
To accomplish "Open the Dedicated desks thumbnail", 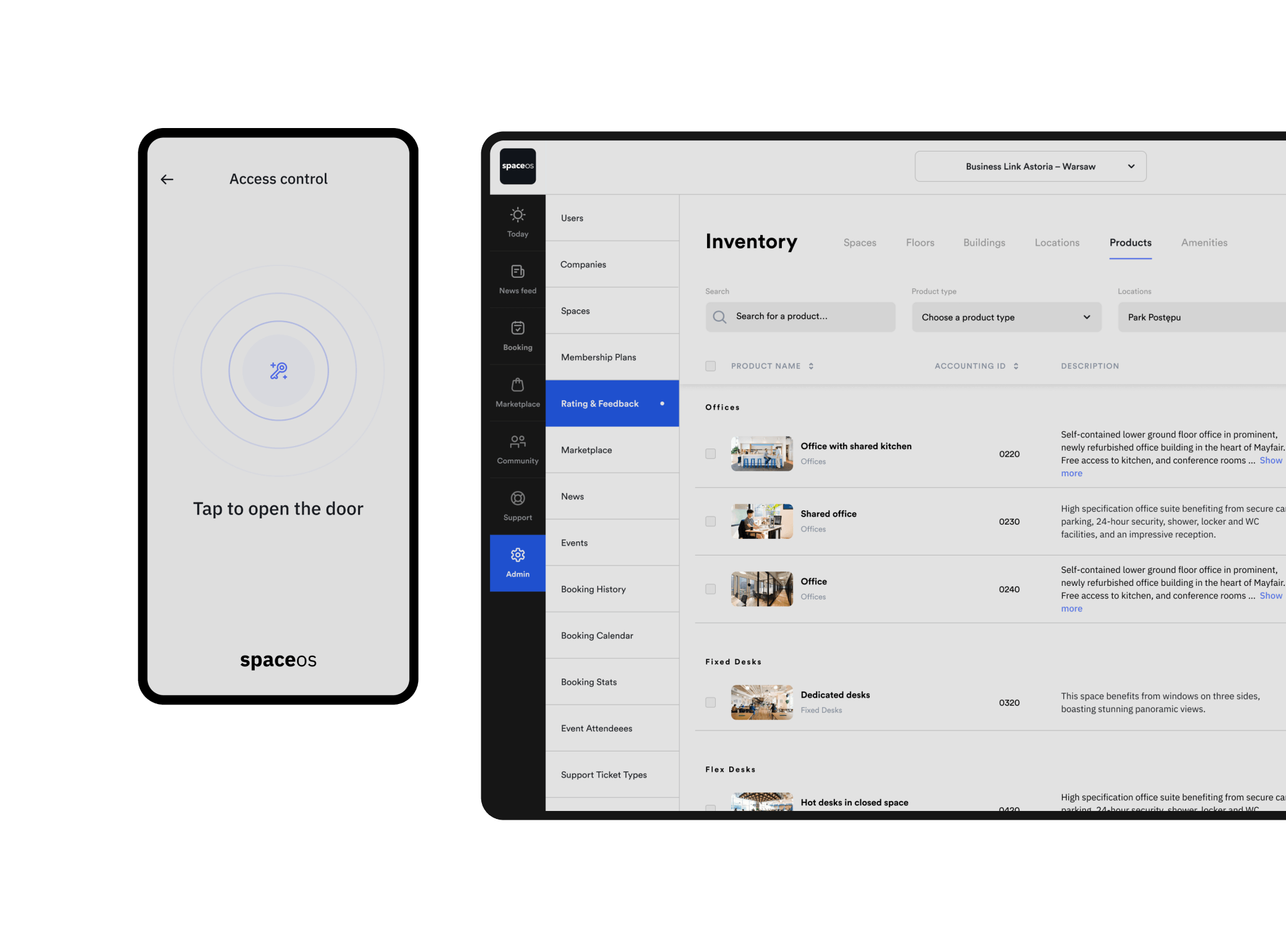I will 762,703.
